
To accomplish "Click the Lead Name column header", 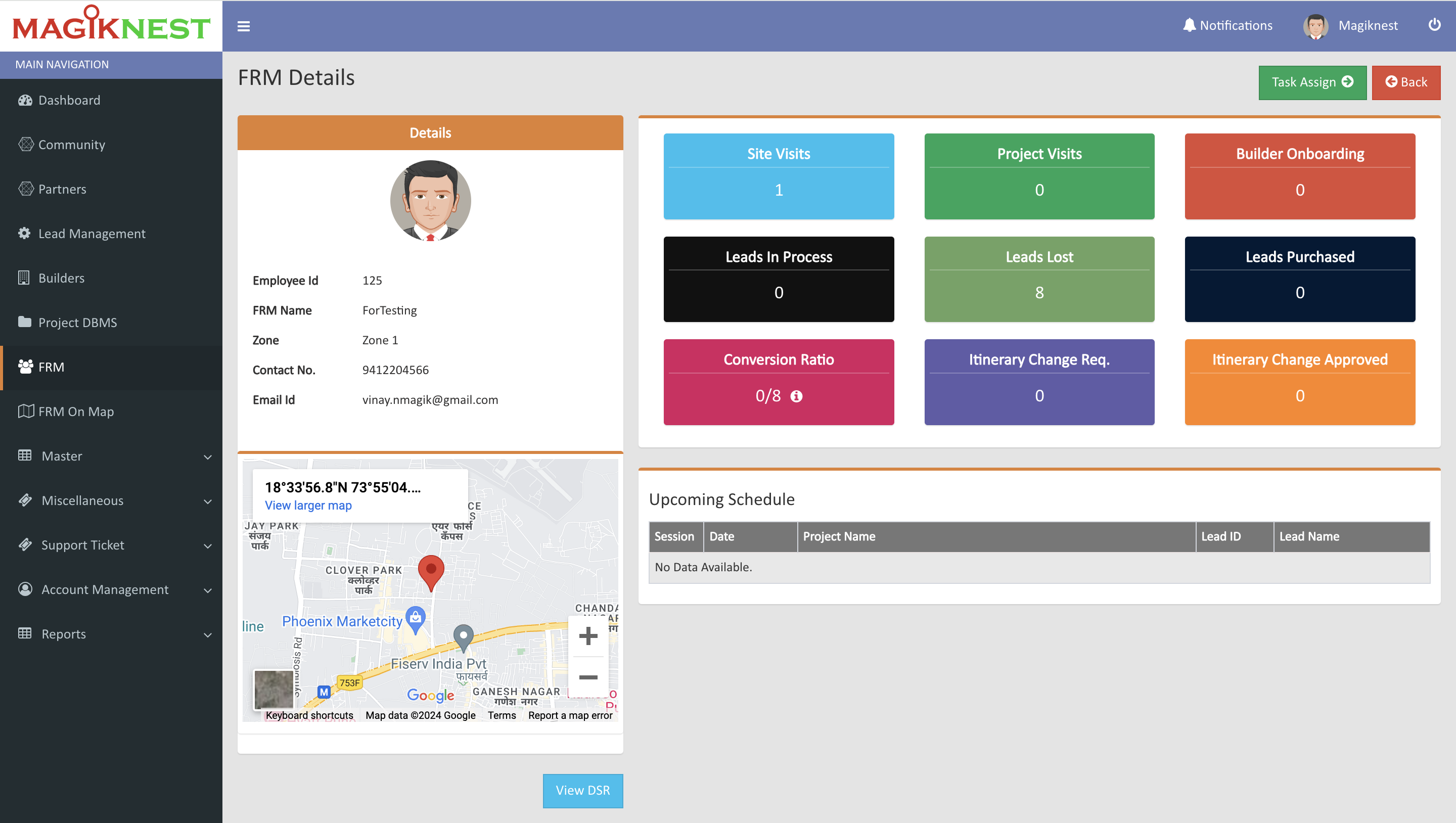I will (x=1351, y=536).
